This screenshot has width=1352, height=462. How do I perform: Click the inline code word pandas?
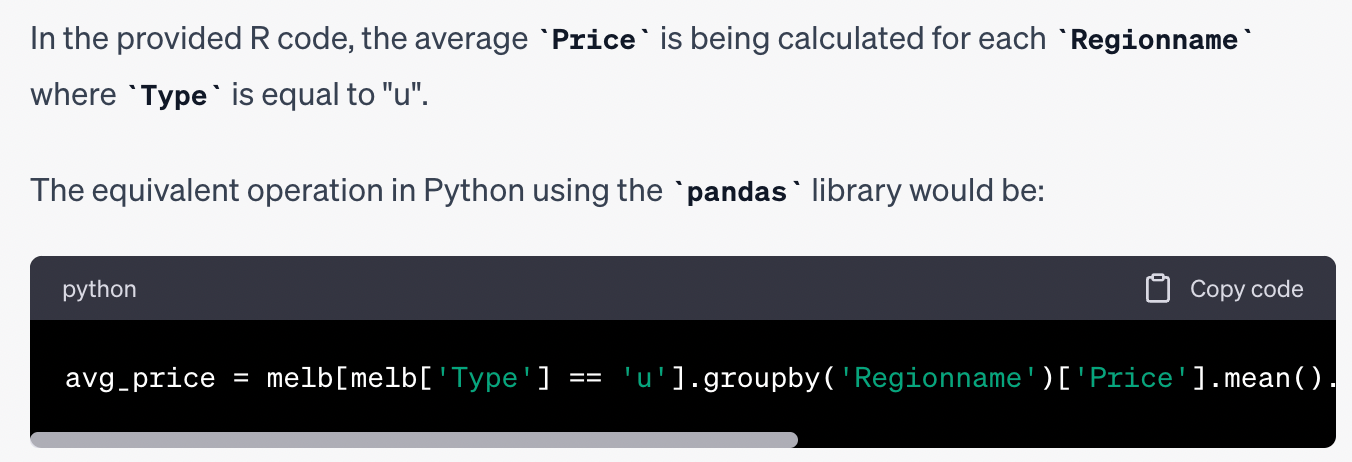[740, 192]
